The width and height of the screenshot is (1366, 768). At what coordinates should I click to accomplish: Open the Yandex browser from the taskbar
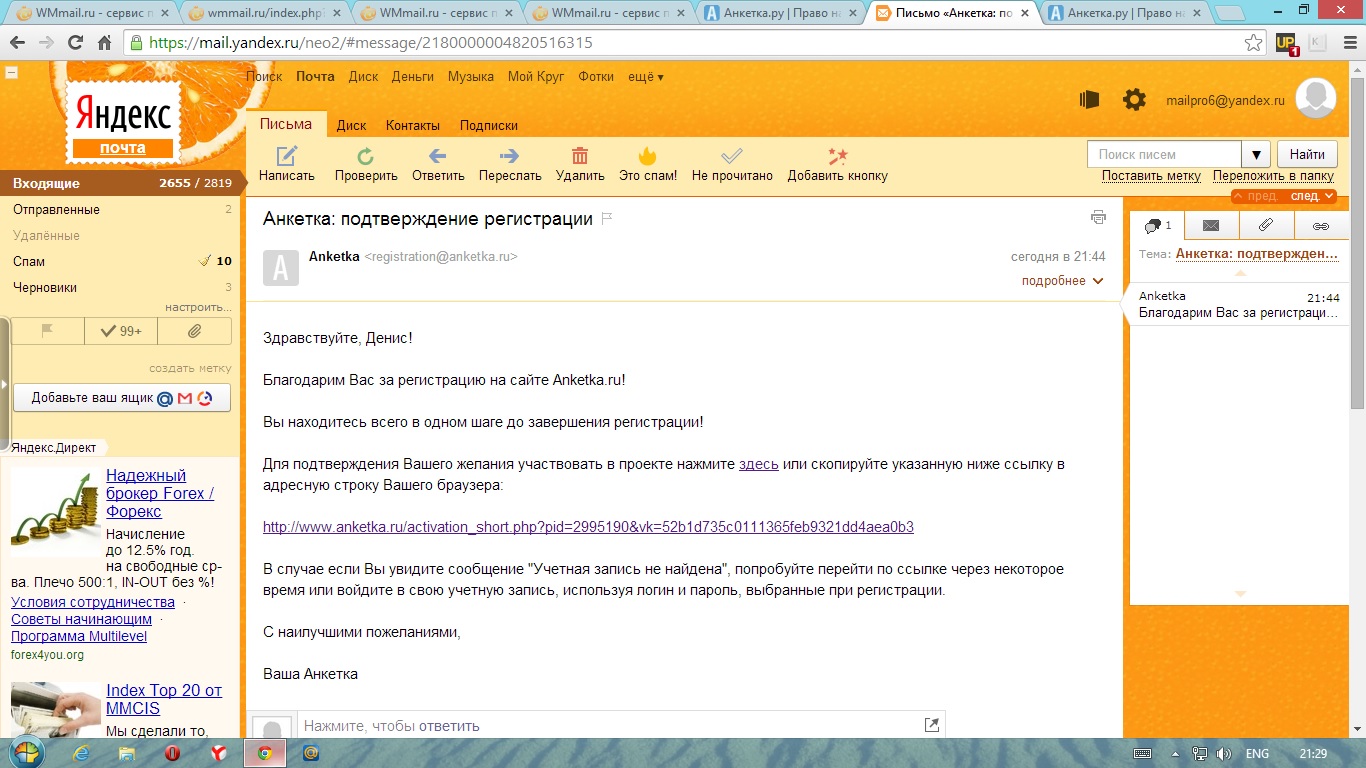tap(218, 753)
